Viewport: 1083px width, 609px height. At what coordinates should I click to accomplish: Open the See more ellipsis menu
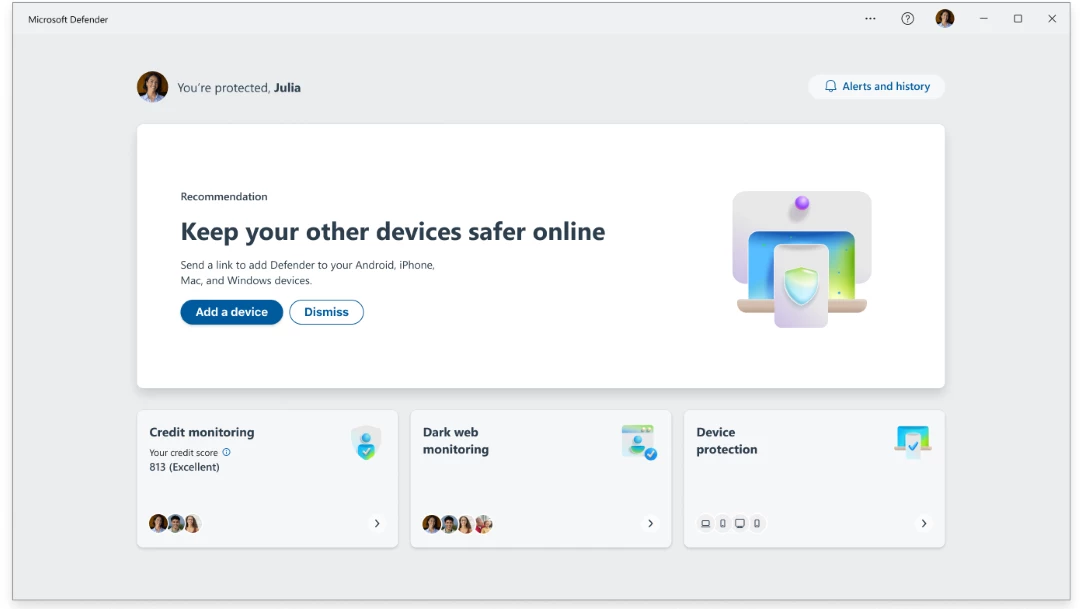click(x=870, y=18)
